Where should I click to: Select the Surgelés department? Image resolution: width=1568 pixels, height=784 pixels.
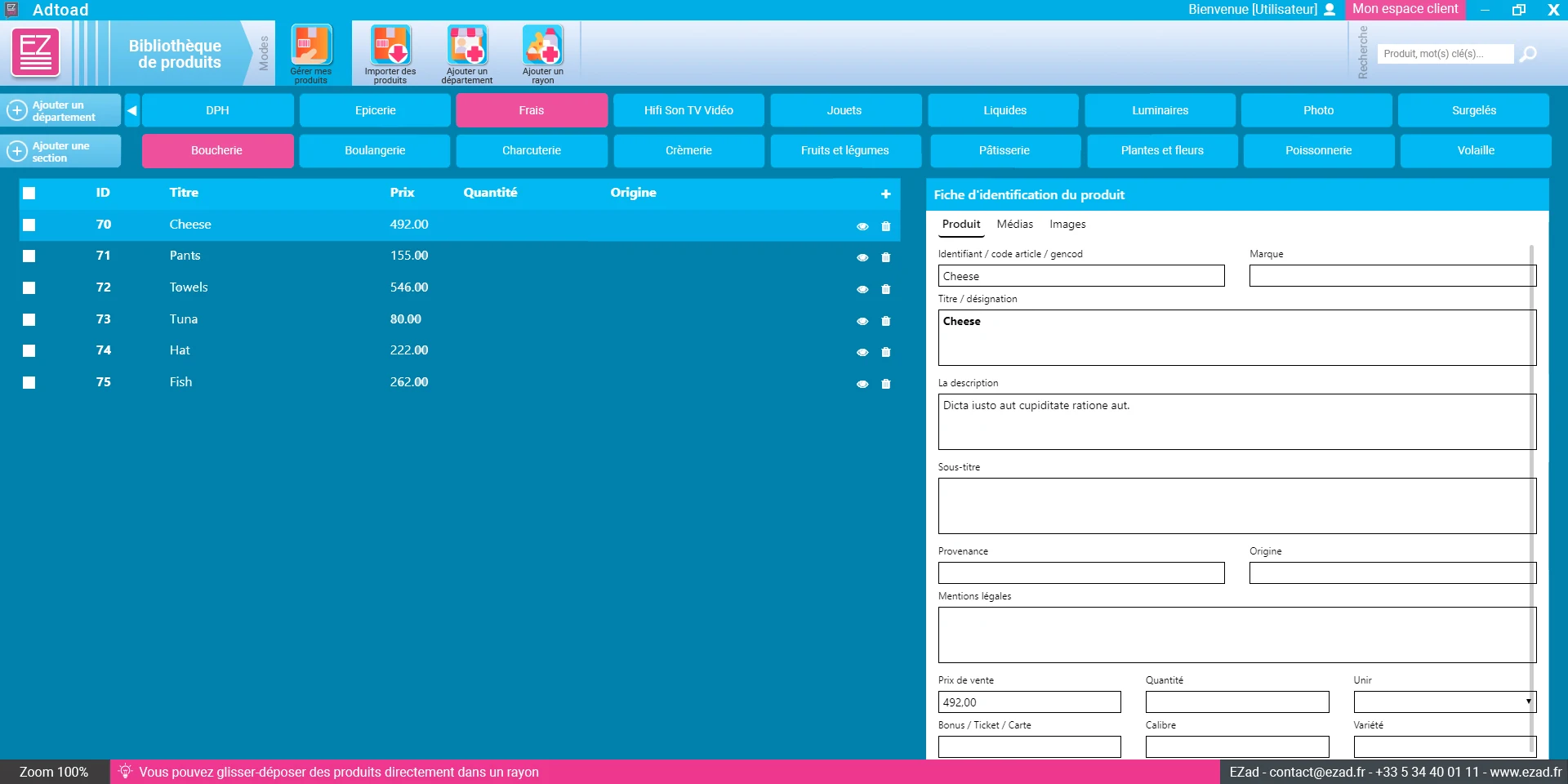(1473, 110)
